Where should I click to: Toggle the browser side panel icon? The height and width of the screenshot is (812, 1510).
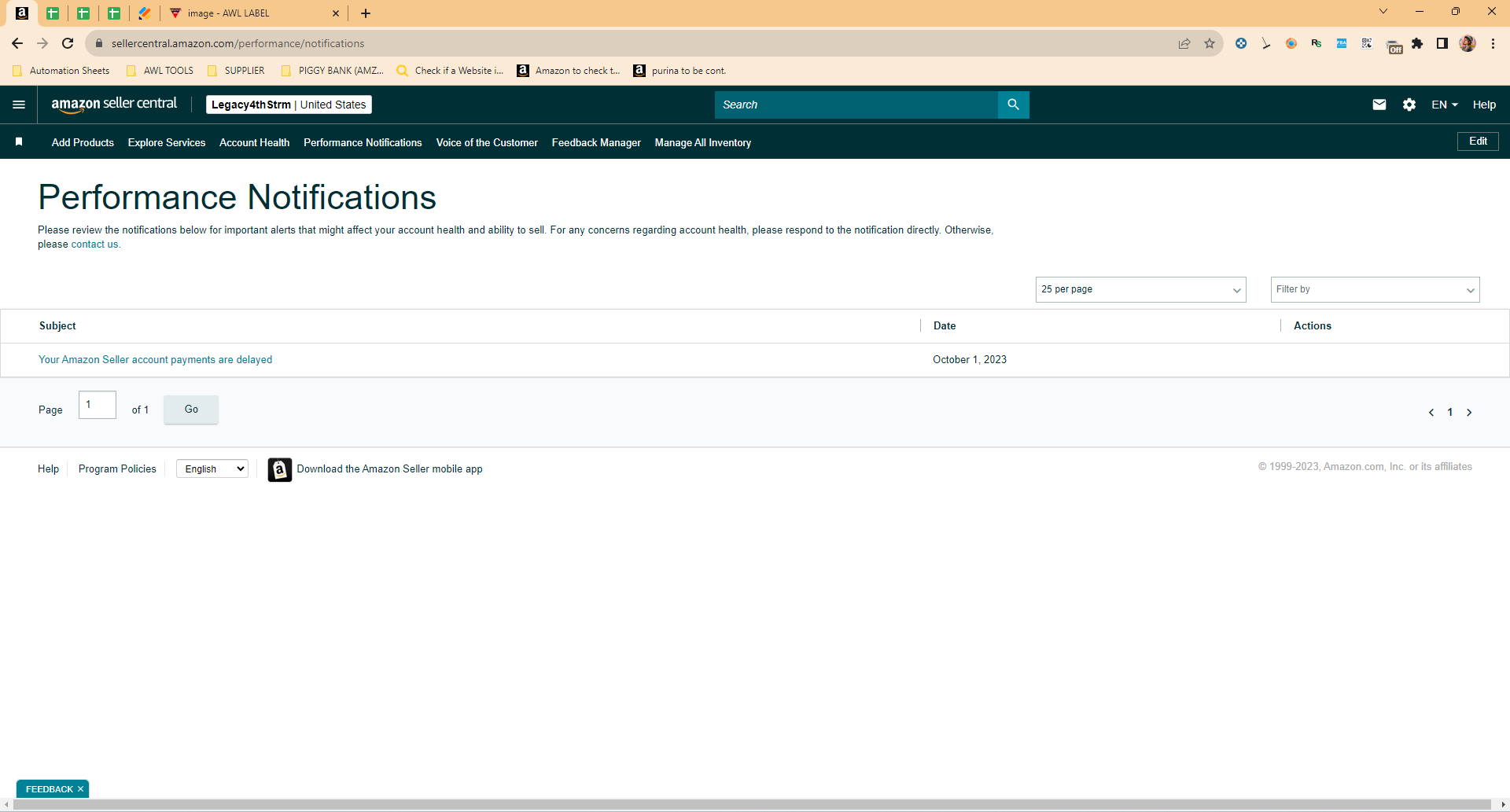click(x=1442, y=43)
